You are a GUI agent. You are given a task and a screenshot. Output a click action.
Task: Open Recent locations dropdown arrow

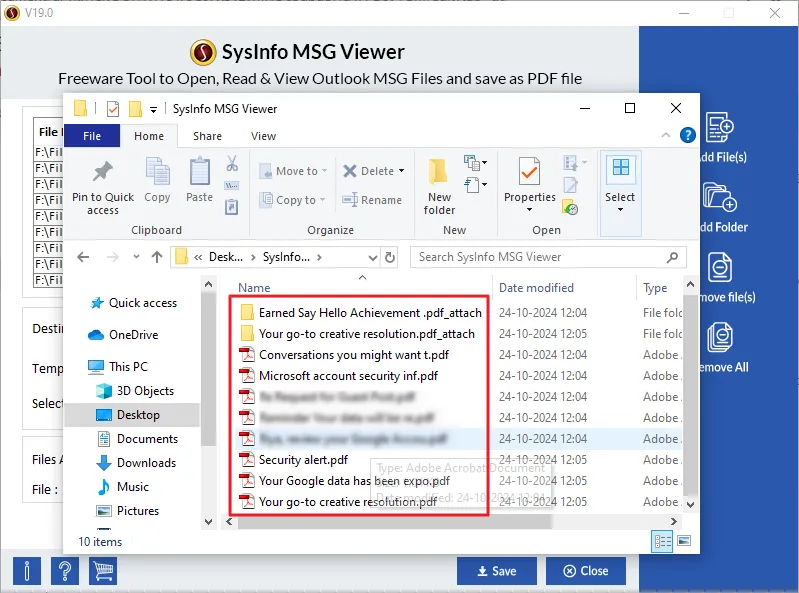point(136,257)
